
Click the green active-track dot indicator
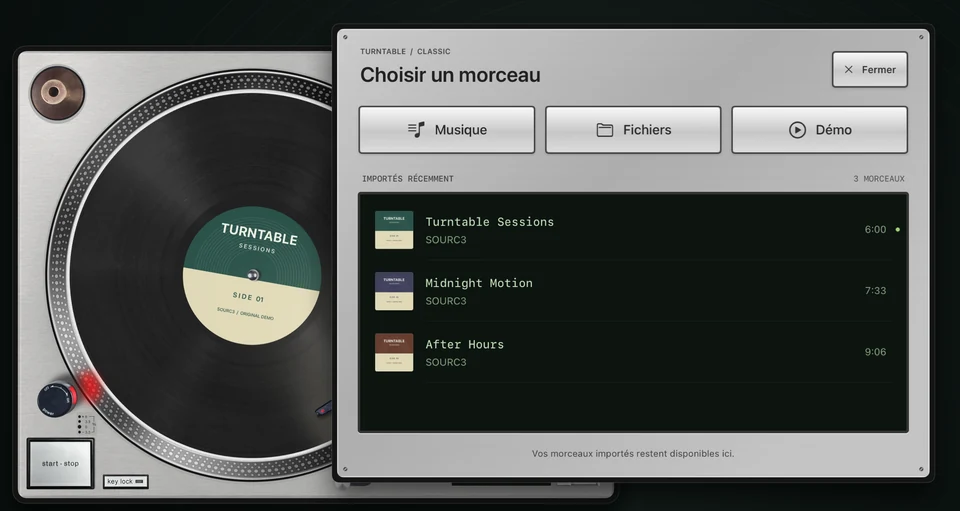[x=898, y=229]
